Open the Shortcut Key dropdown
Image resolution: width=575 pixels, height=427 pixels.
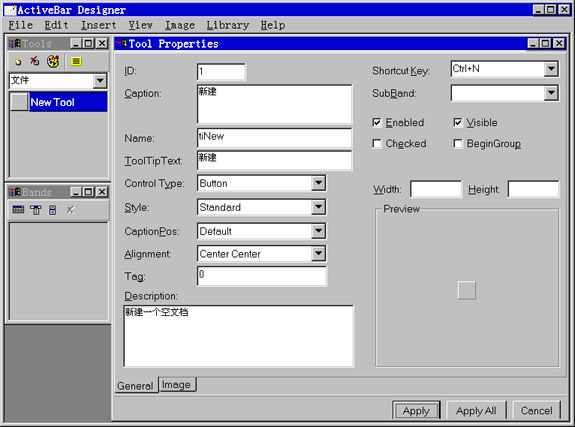551,69
